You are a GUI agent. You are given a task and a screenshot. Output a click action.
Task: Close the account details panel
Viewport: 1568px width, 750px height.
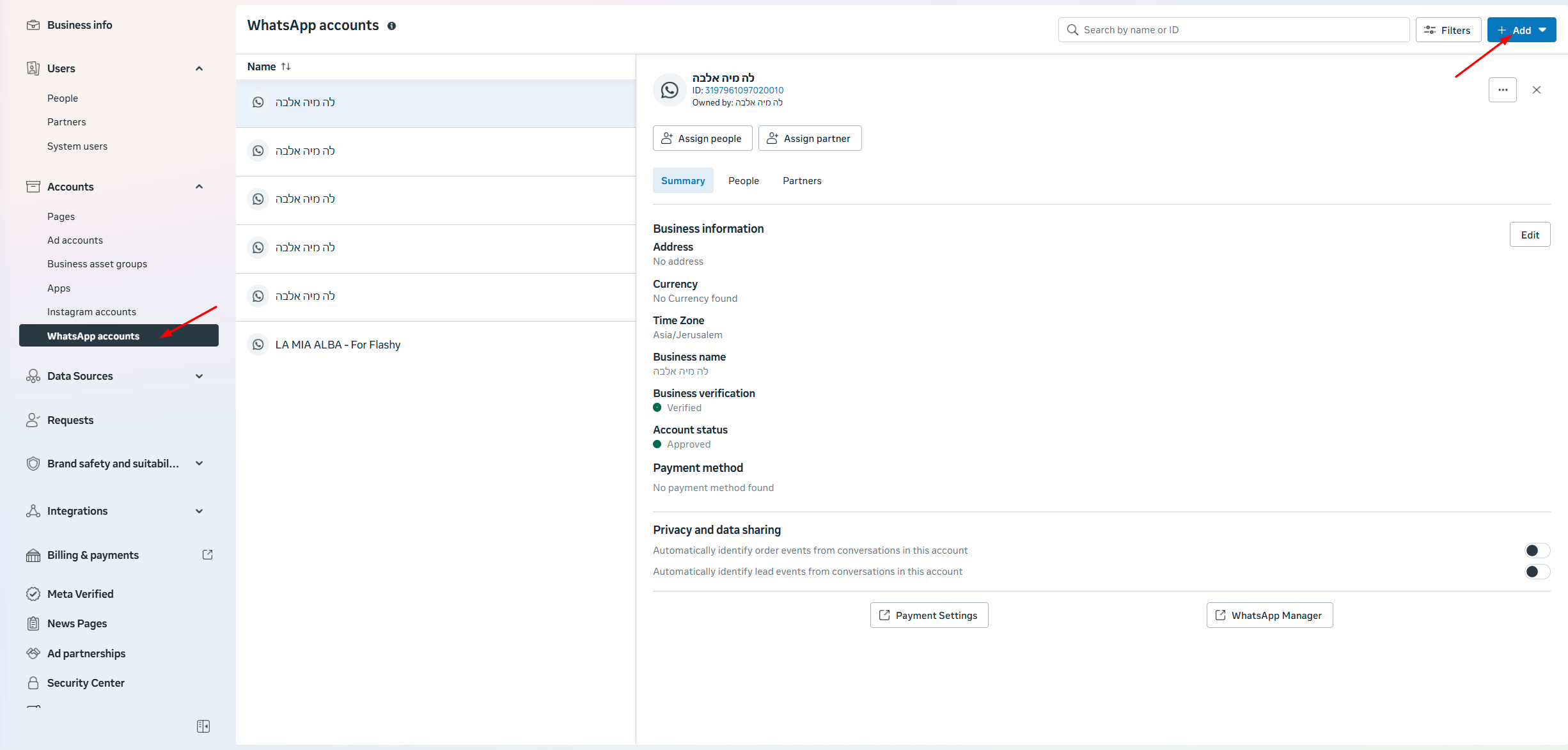point(1536,90)
